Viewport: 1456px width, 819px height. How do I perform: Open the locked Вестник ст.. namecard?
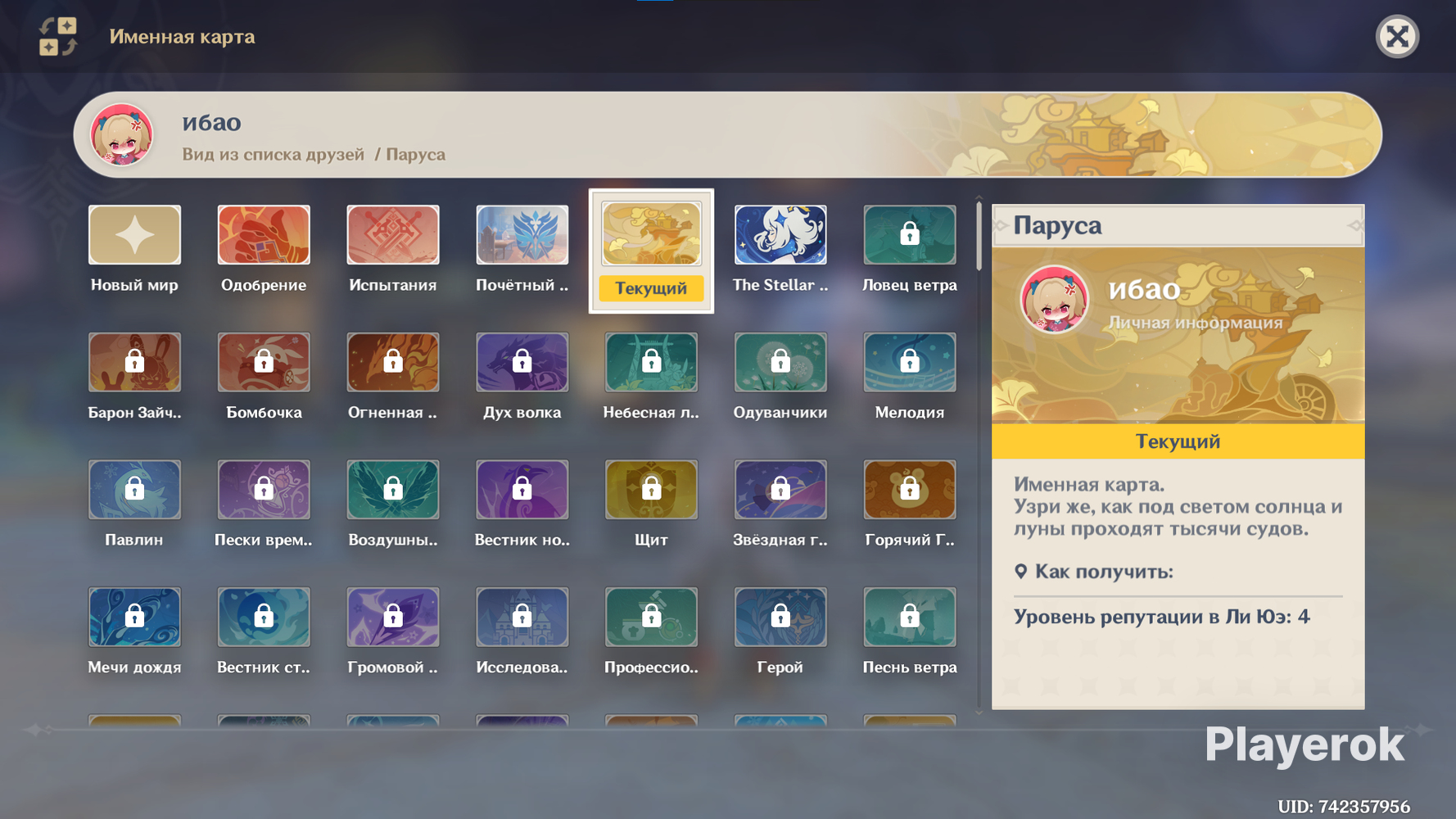264,617
